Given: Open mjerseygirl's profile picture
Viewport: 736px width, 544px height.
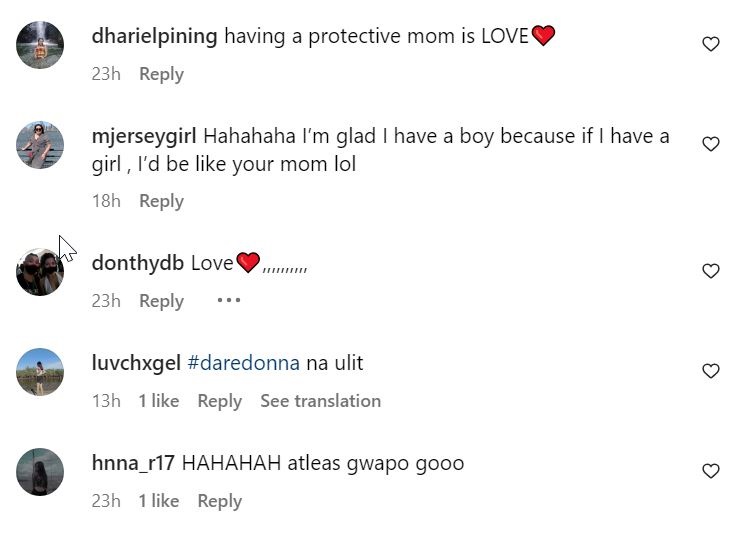Looking at the screenshot, I should 40,145.
